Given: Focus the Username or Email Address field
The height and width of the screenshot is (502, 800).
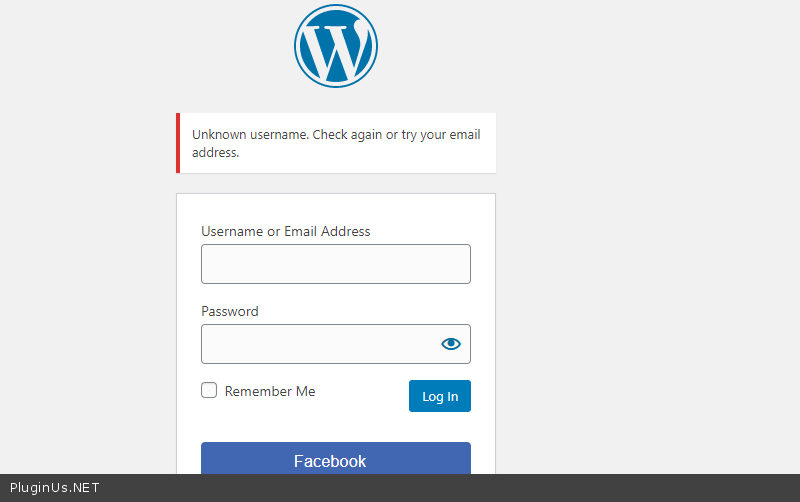Looking at the screenshot, I should 336,264.
